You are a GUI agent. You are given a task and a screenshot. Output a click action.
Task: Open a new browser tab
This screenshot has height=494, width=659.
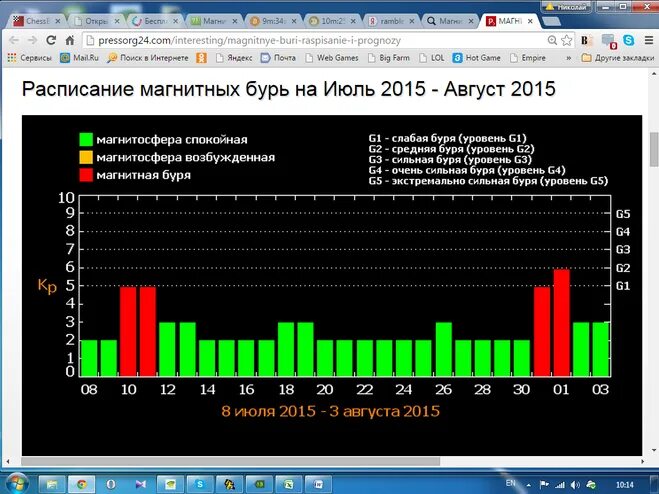(x=551, y=21)
